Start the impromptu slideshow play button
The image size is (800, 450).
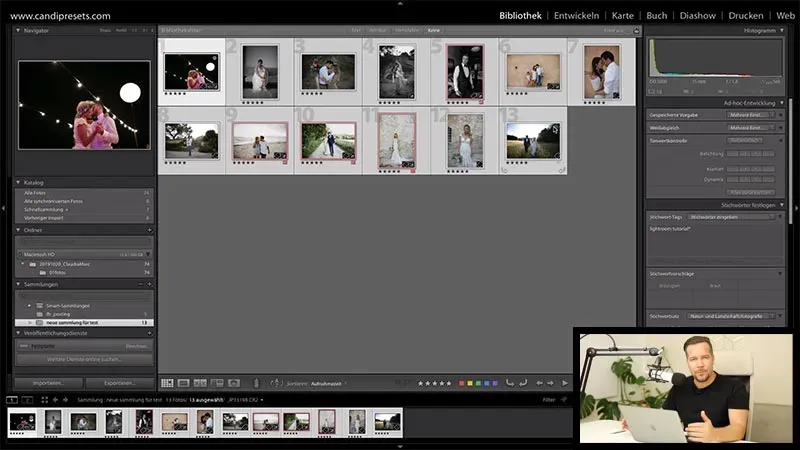565,383
